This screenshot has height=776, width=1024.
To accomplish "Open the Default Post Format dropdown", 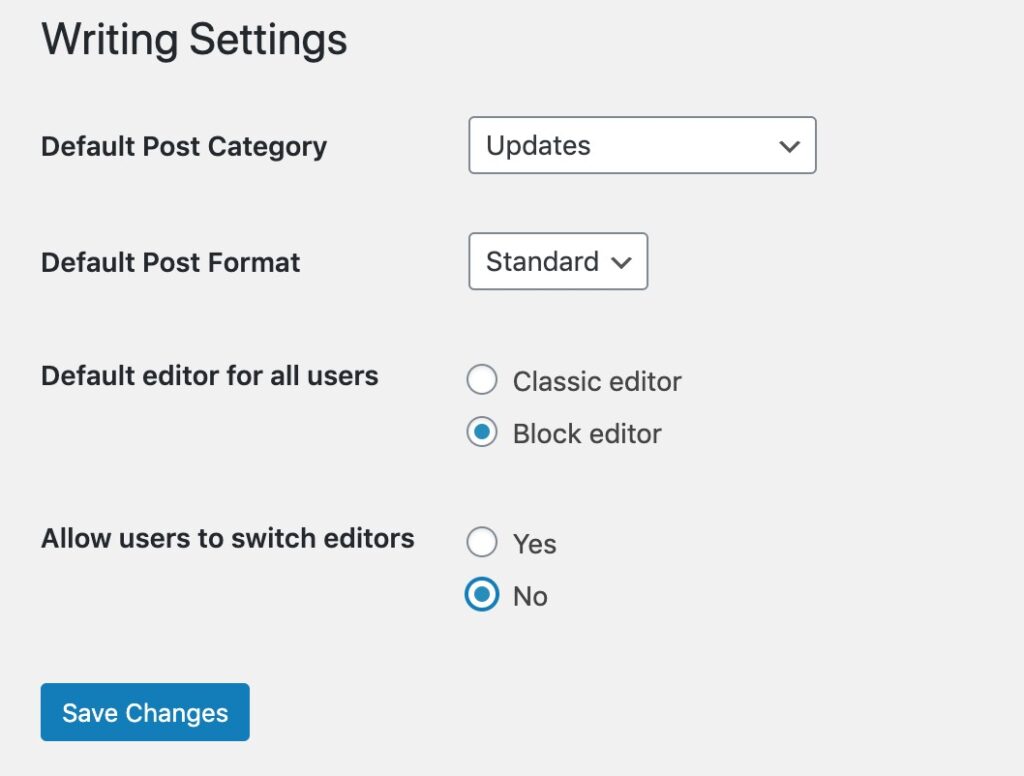I will [x=558, y=261].
